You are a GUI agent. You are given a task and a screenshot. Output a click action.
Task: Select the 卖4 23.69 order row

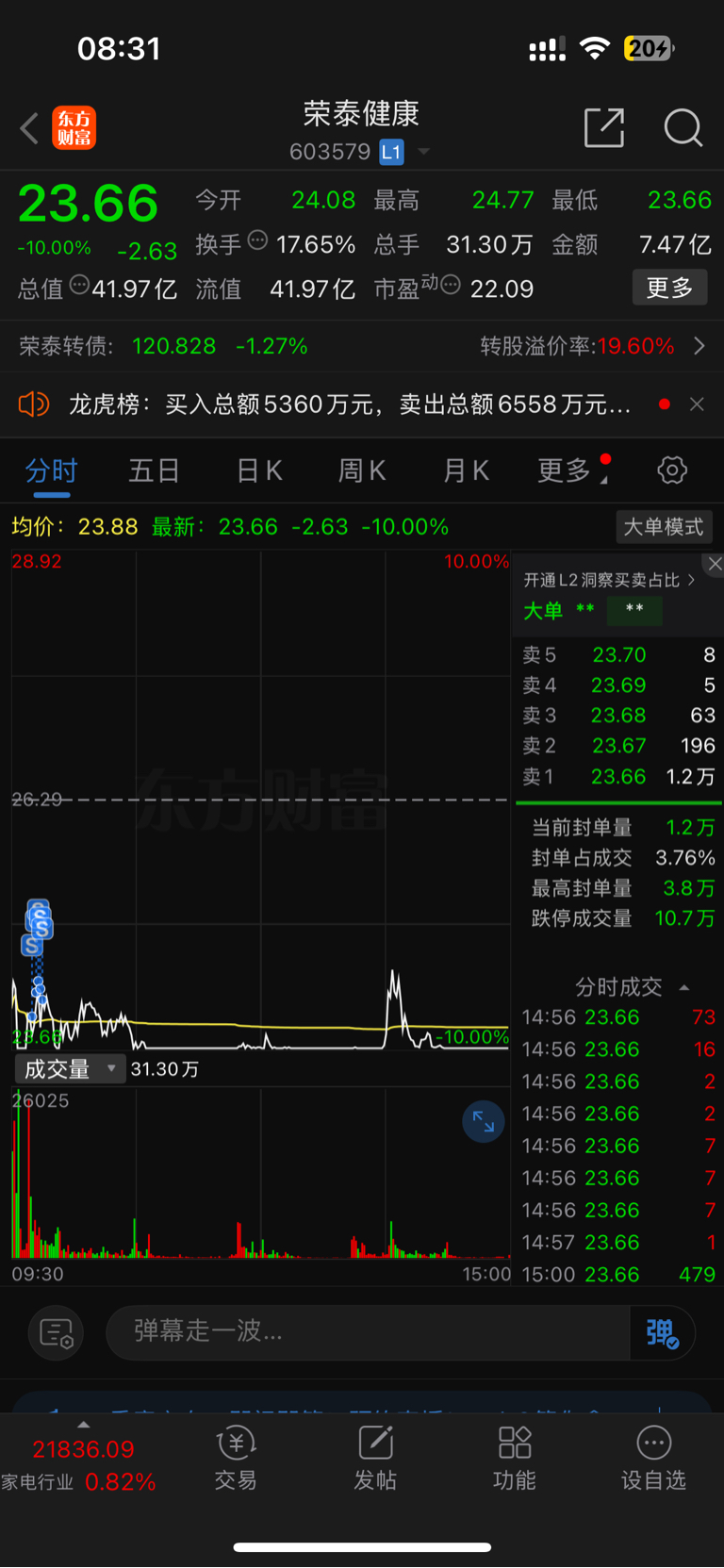pyautogui.click(x=618, y=685)
